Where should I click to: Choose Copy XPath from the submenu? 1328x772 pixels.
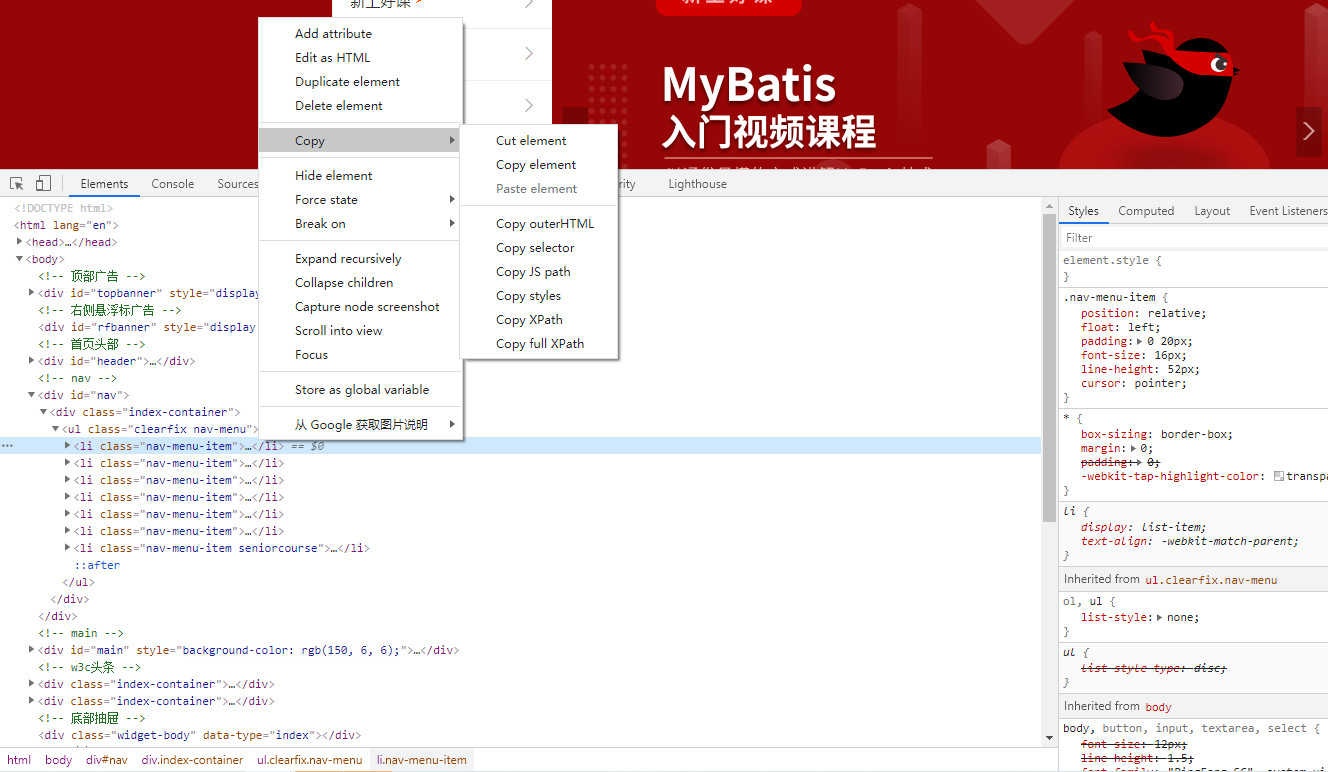point(529,320)
